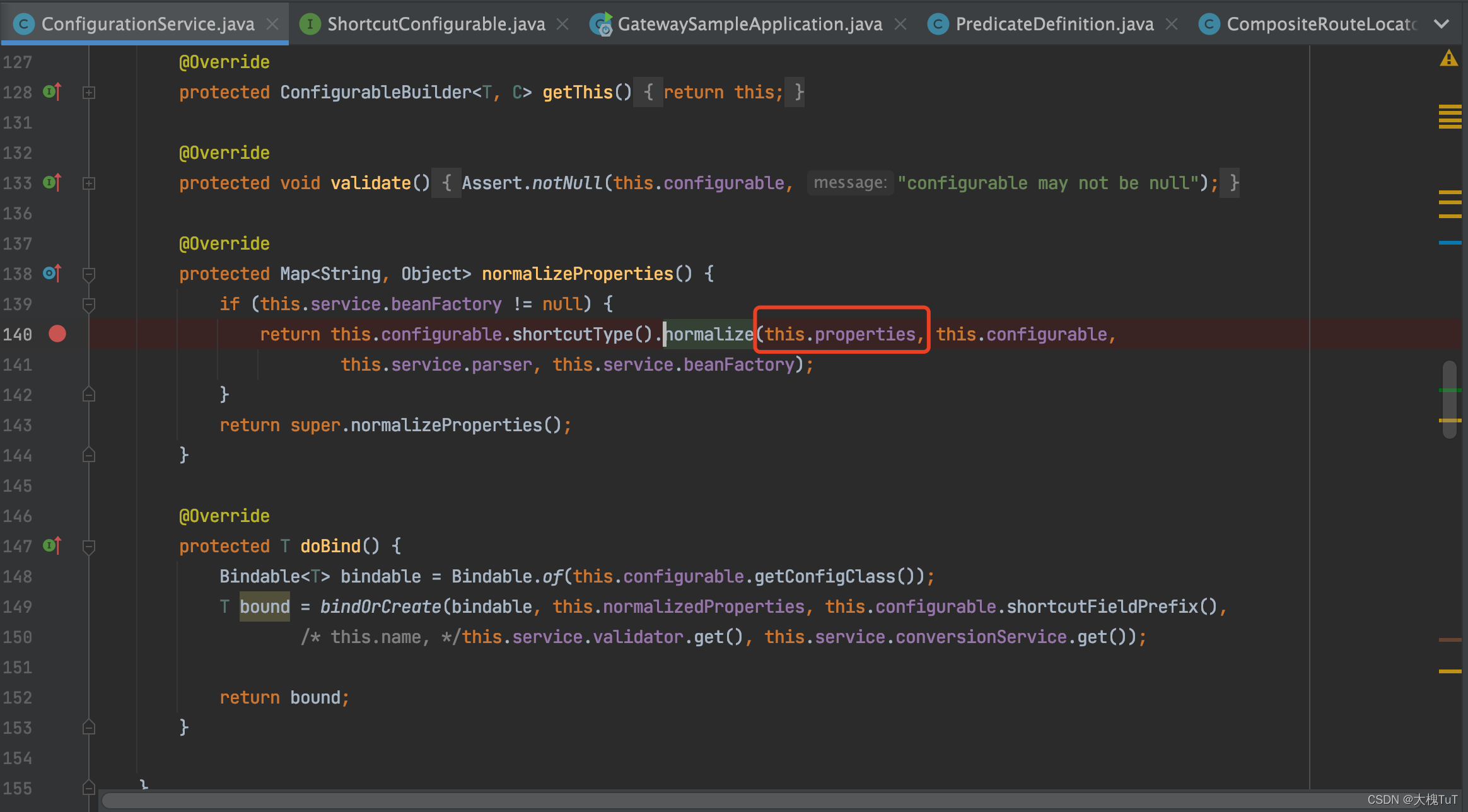Toggle the yellow warning indicator in scrollbar

tap(1449, 58)
